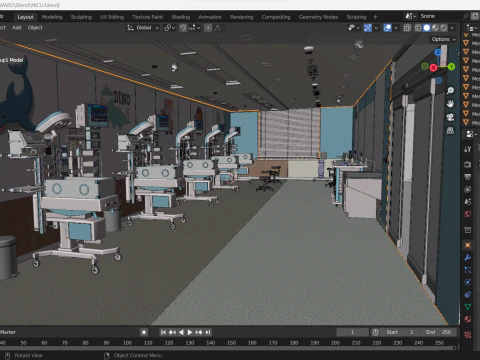480x360 pixels.
Task: Open the Geometry Nodes workspace
Action: click(318, 17)
